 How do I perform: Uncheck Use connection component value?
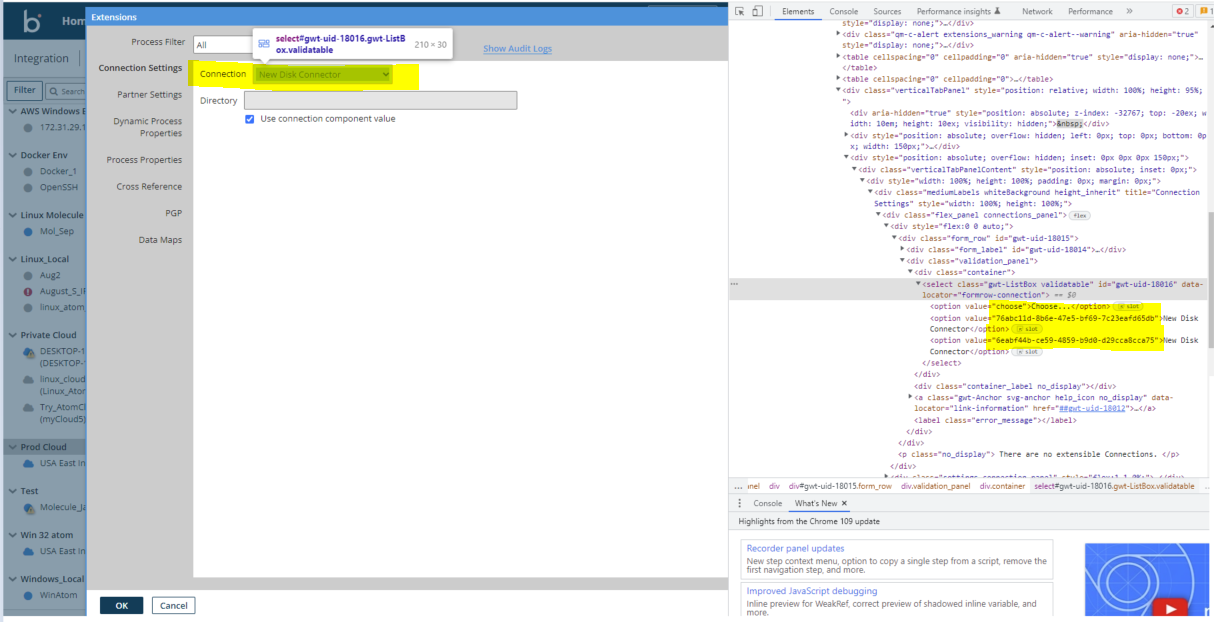(x=248, y=119)
